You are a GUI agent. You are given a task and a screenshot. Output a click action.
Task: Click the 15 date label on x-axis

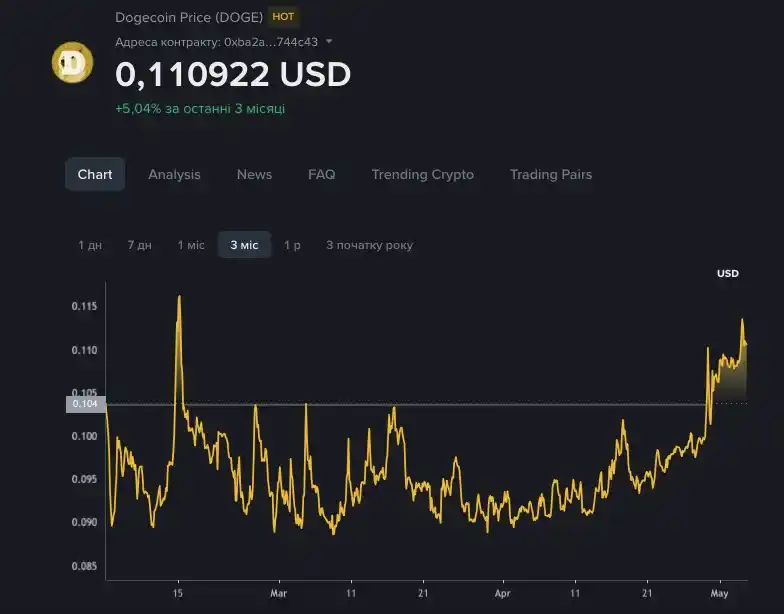[178, 594]
